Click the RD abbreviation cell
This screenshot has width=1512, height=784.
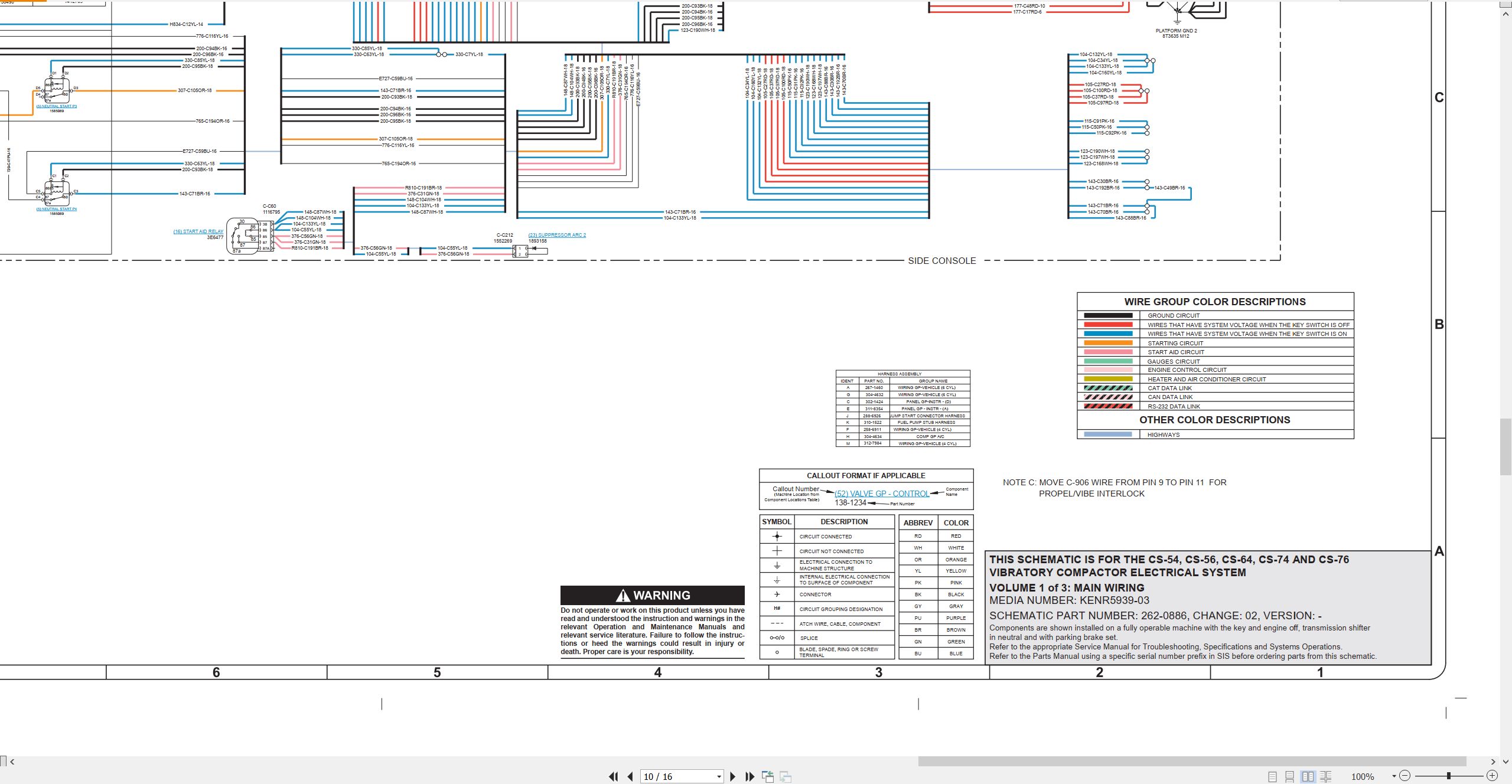click(918, 536)
